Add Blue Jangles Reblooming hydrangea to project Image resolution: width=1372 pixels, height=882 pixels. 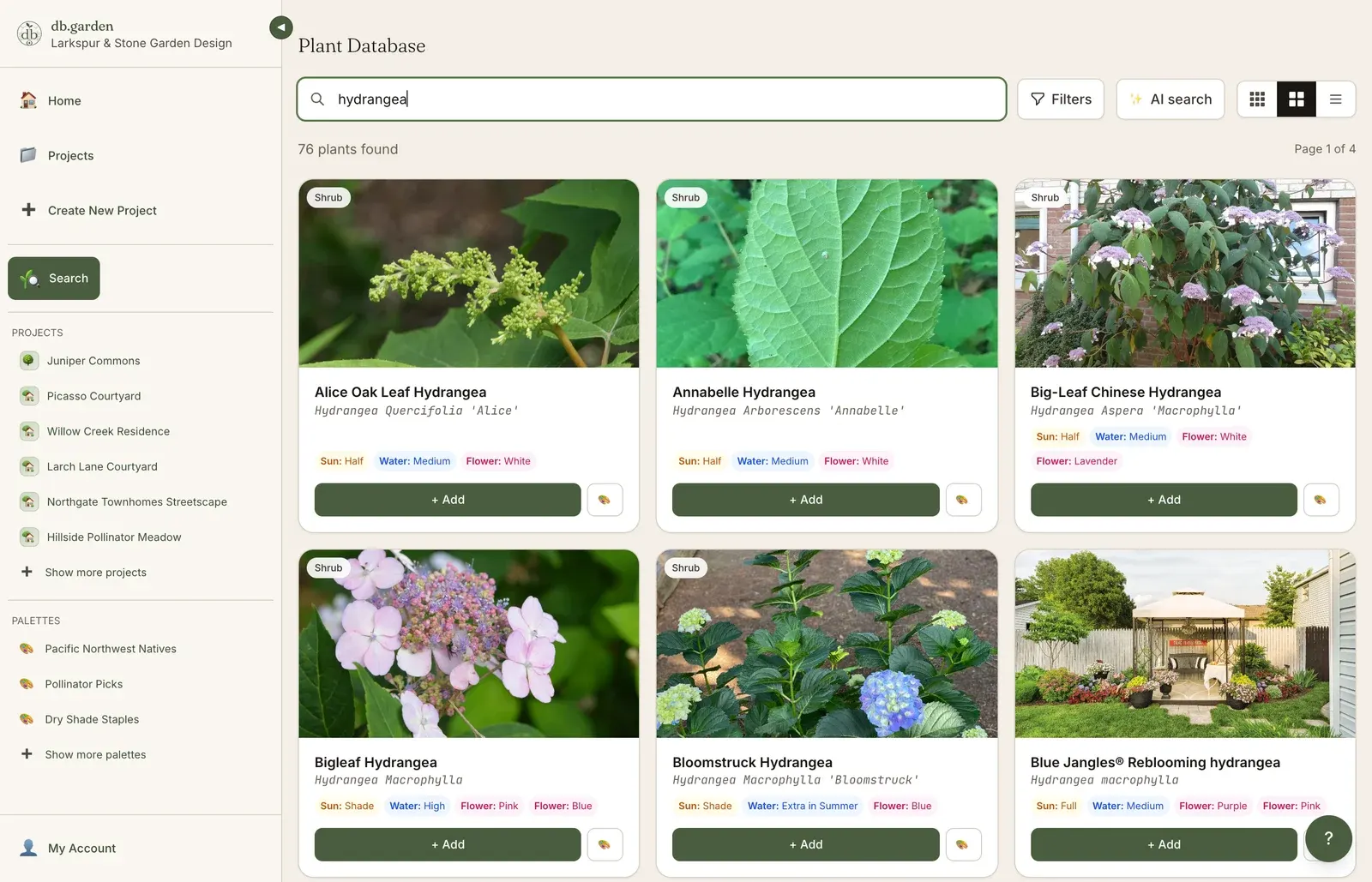[1164, 844]
